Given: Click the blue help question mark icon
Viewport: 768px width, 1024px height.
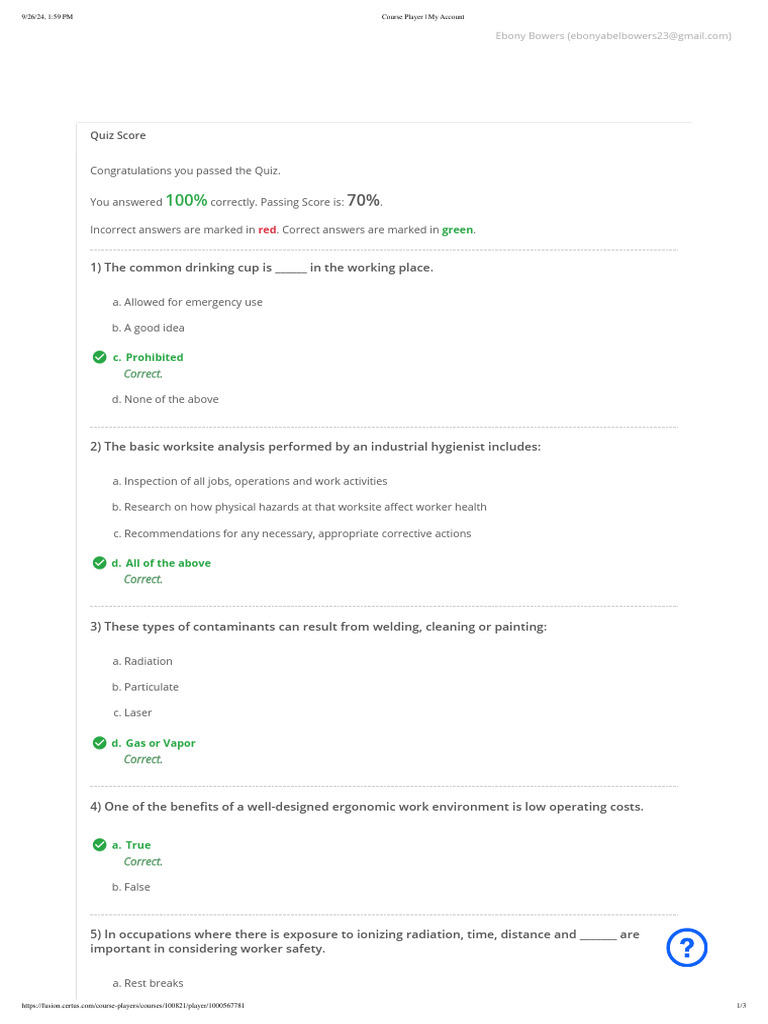Looking at the screenshot, I should pos(687,948).
